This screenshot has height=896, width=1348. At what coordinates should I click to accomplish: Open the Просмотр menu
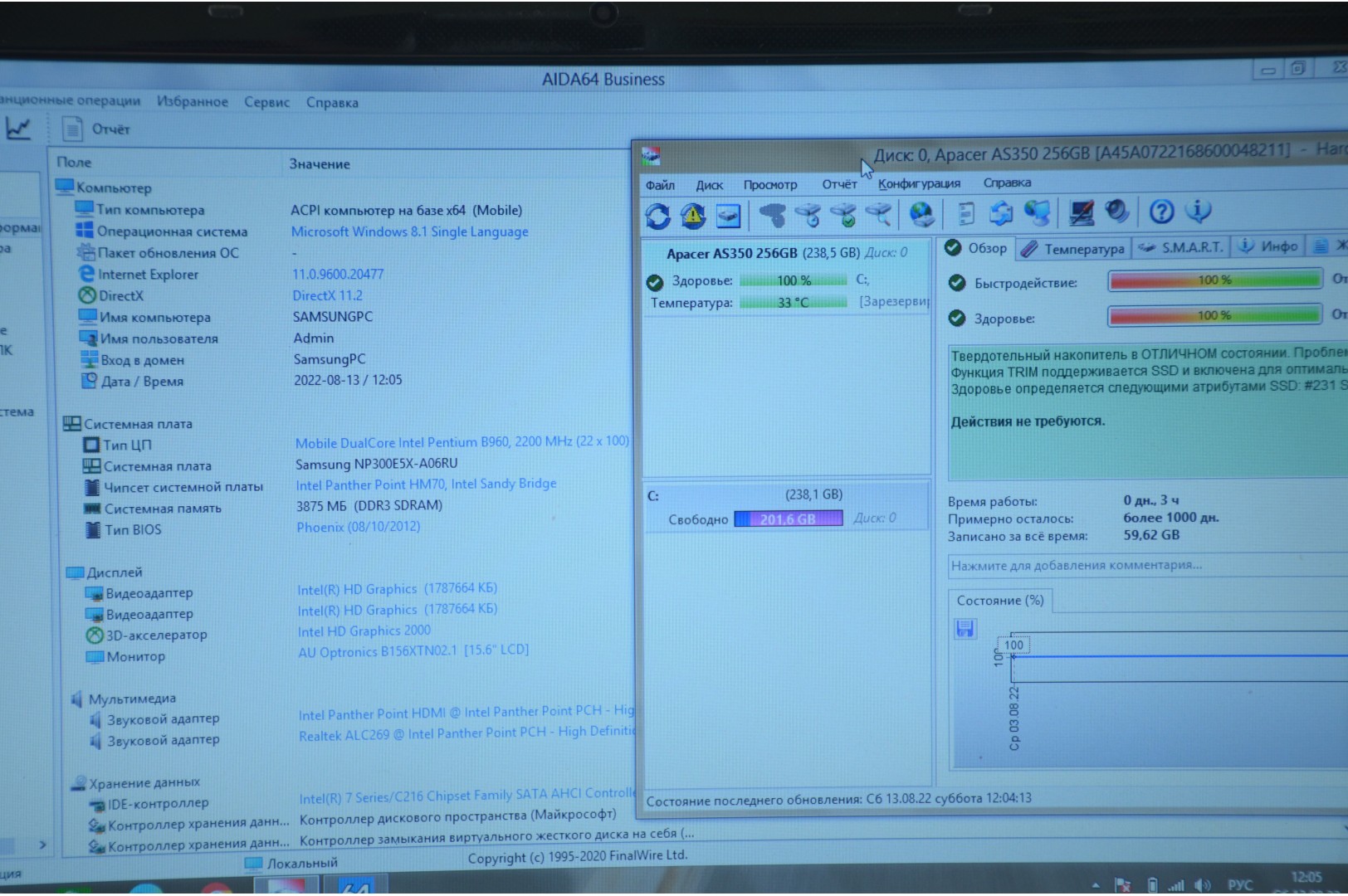[x=769, y=184]
